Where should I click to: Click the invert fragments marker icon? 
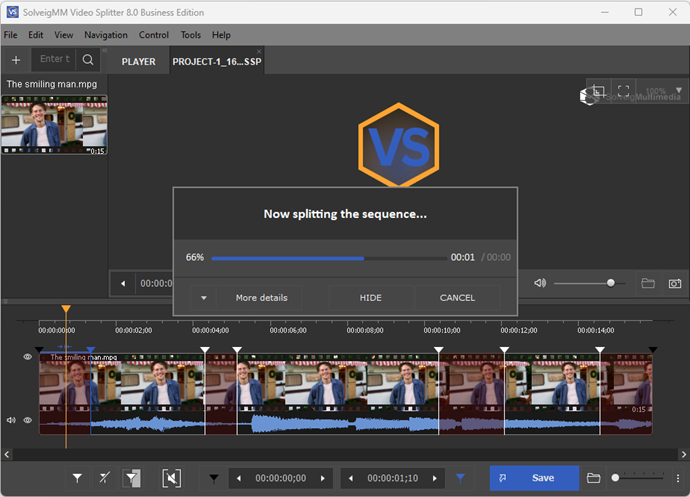pyautogui.click(x=132, y=478)
